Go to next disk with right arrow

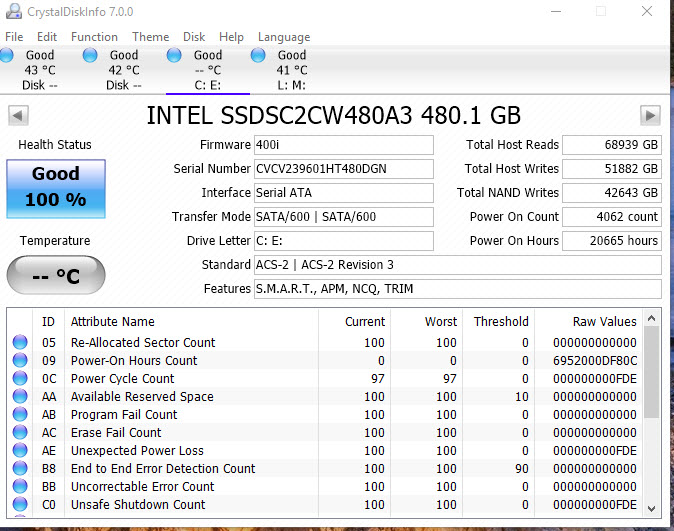click(650, 115)
